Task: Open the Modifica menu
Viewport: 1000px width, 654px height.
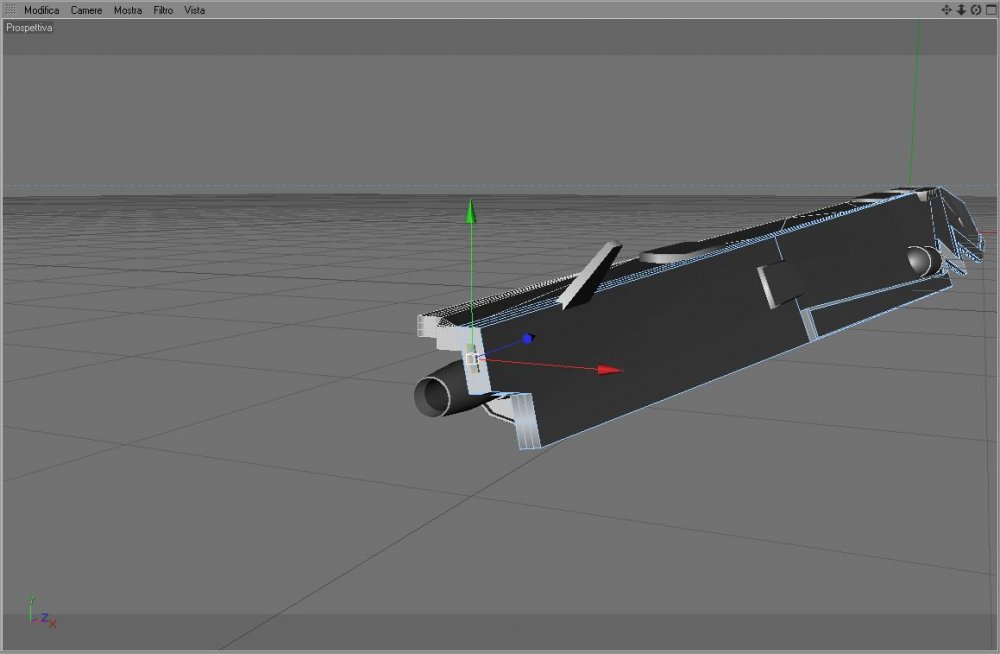Action: click(x=41, y=10)
